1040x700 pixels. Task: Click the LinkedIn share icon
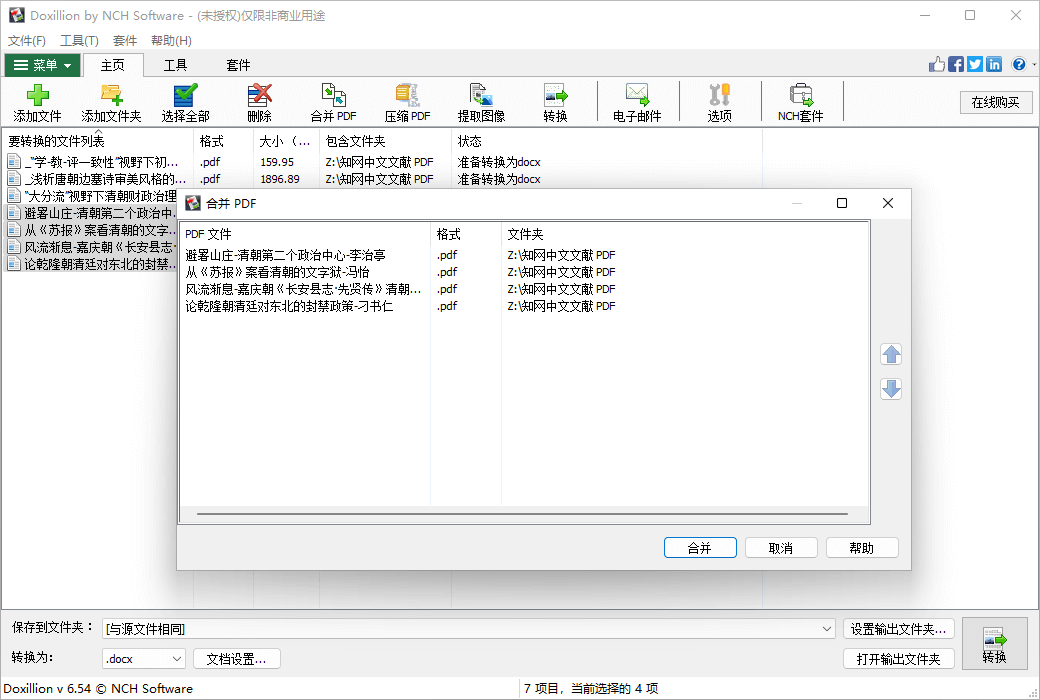coord(994,64)
